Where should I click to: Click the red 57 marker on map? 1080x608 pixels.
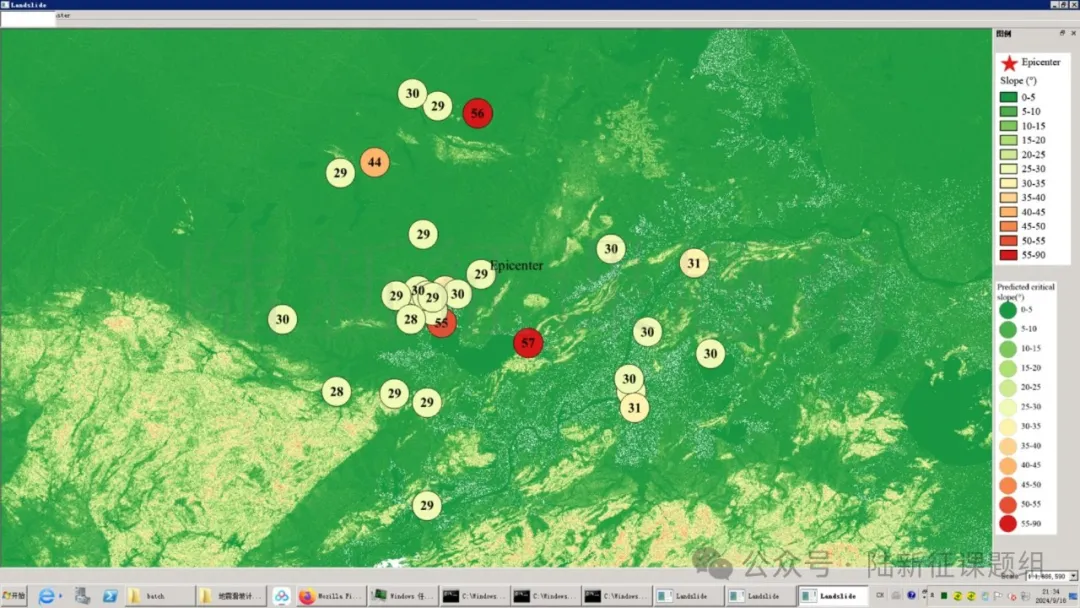pyautogui.click(x=528, y=343)
